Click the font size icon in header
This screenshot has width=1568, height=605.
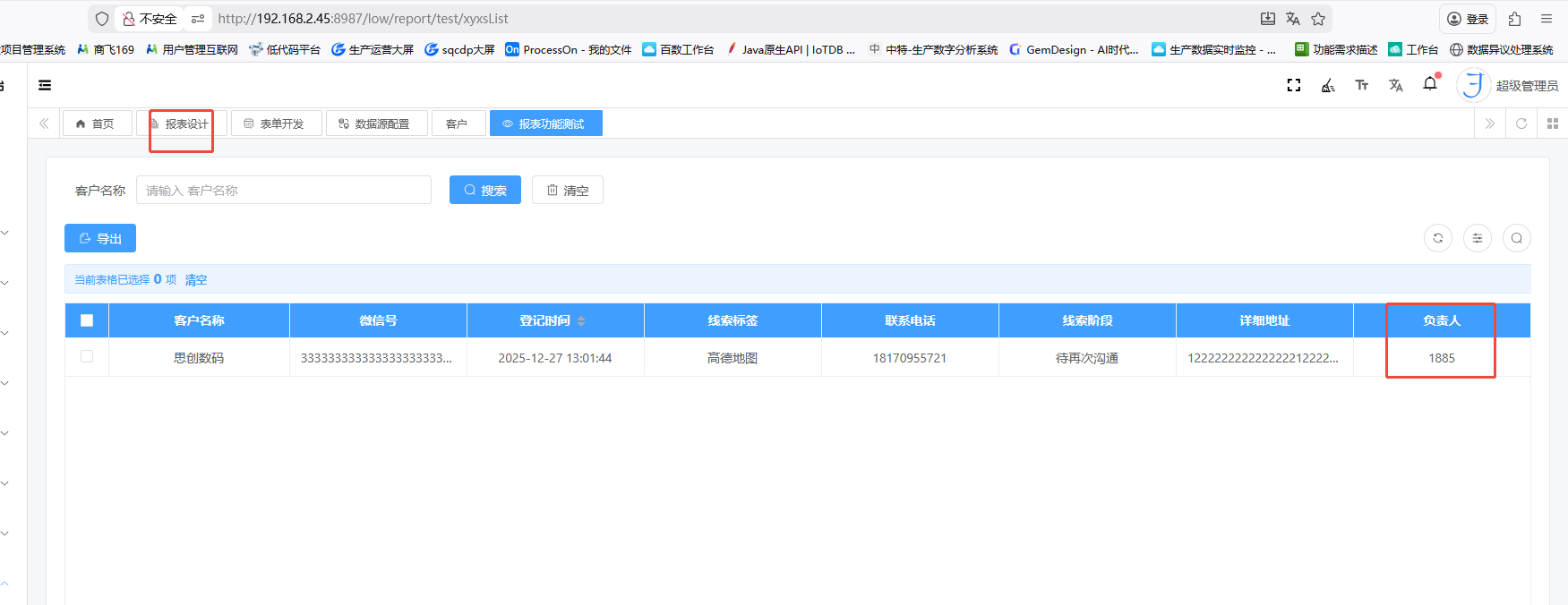pos(1361,85)
